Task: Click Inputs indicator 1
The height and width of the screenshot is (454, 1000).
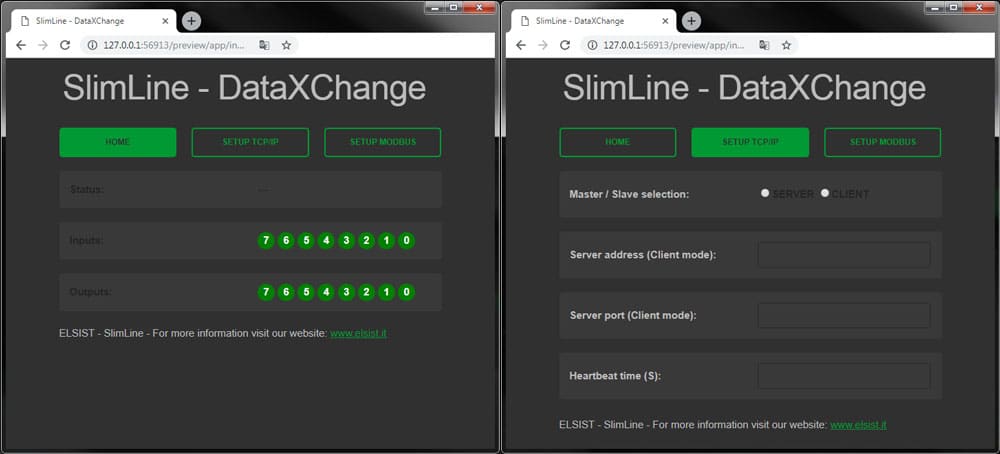Action: pyautogui.click(x=386, y=241)
